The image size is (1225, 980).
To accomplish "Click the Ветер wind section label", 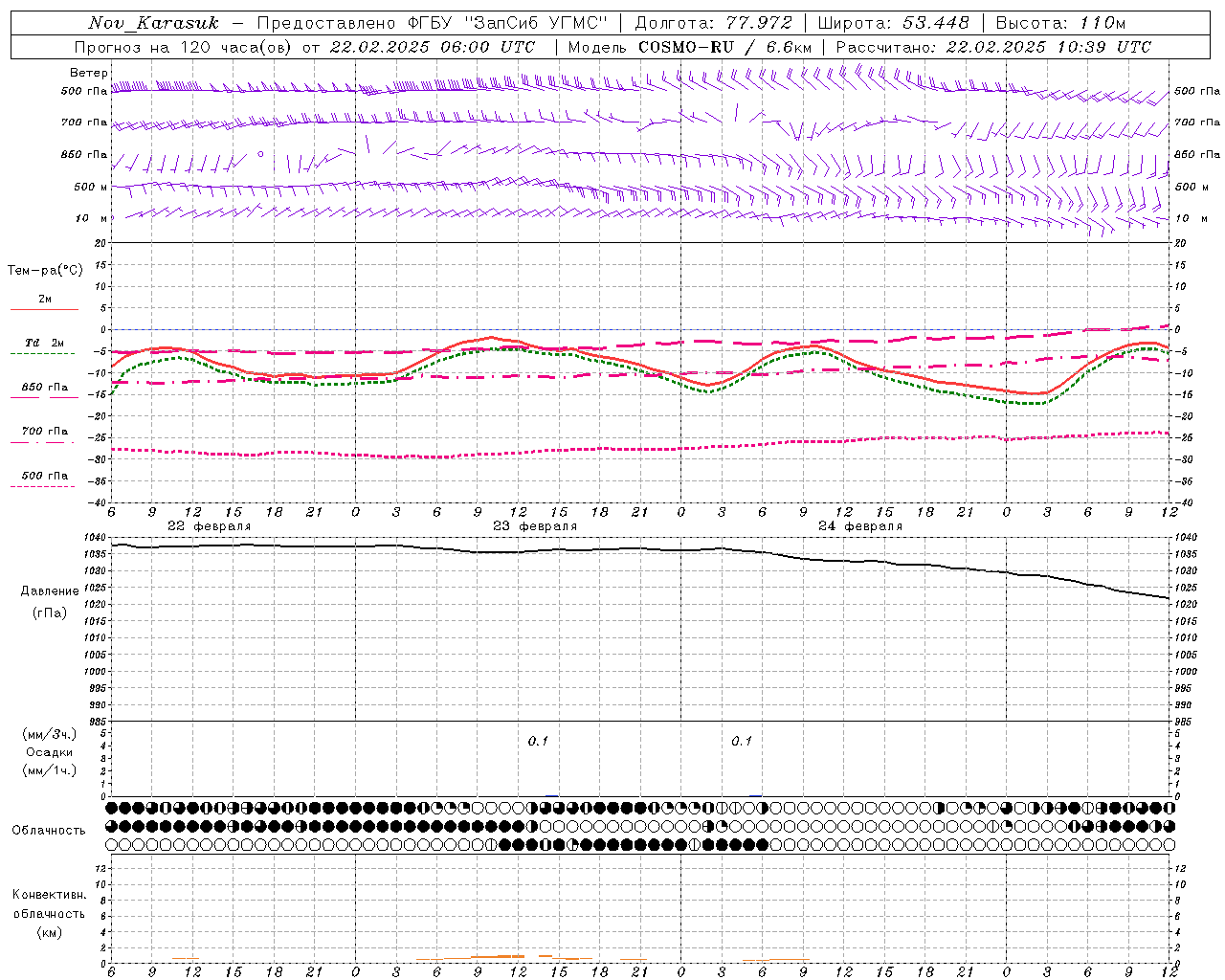I will point(88,73).
